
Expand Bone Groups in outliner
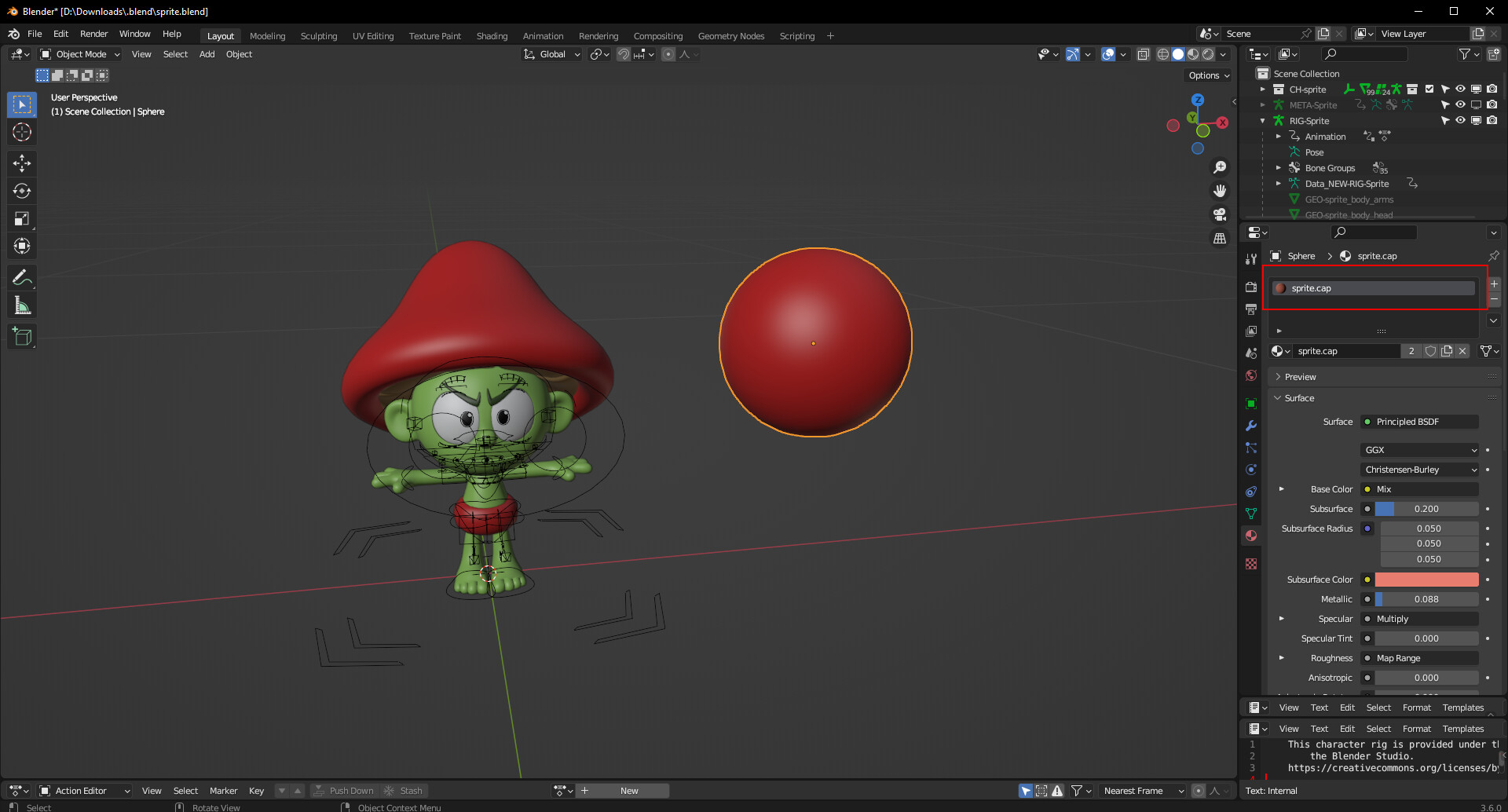point(1279,167)
